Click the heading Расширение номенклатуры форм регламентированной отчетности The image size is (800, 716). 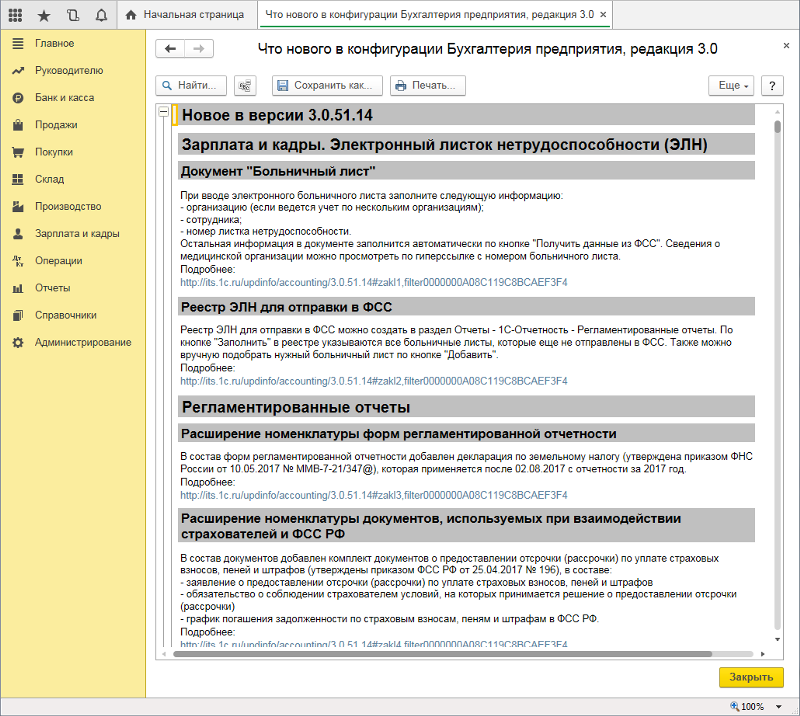click(x=398, y=434)
